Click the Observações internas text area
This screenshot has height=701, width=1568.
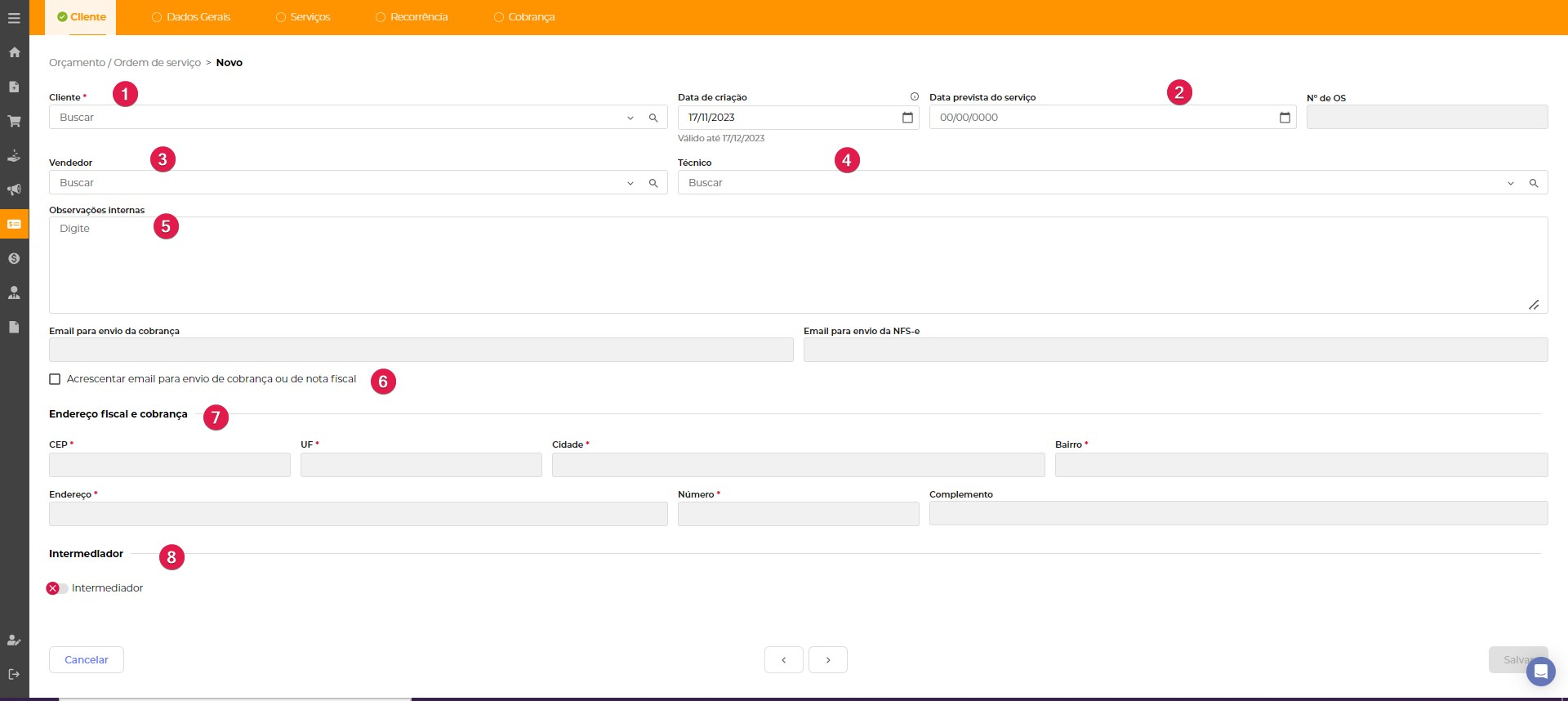[x=798, y=265]
